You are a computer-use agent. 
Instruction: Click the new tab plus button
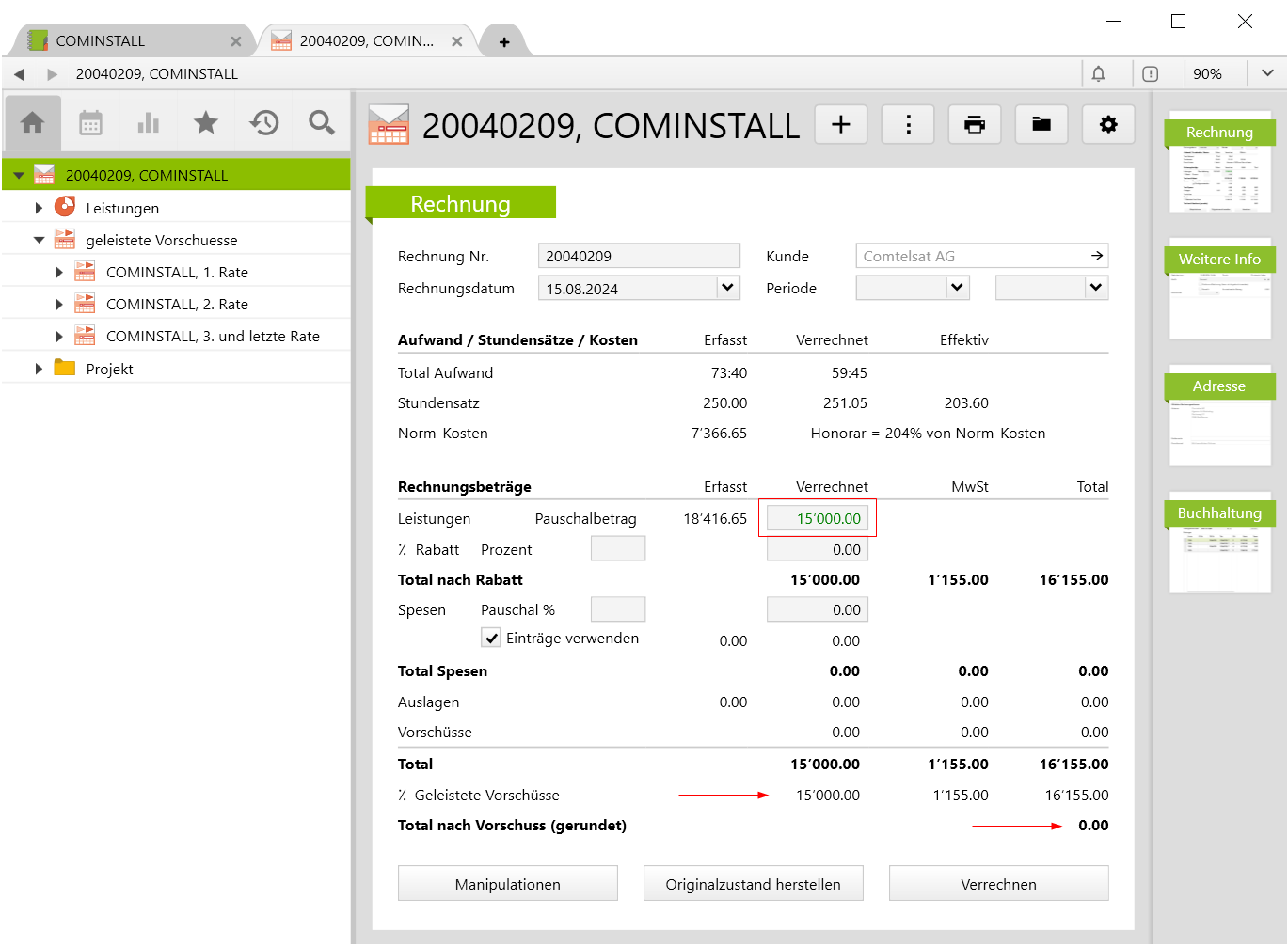[x=504, y=41]
